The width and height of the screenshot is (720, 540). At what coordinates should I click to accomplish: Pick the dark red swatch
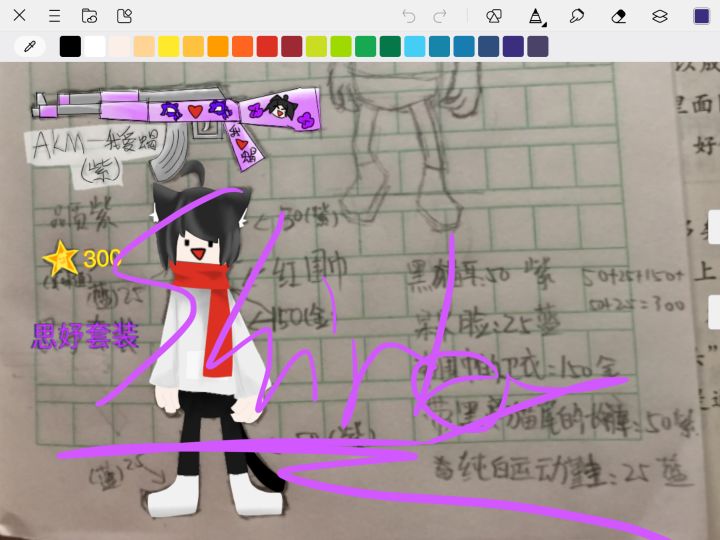click(x=292, y=46)
